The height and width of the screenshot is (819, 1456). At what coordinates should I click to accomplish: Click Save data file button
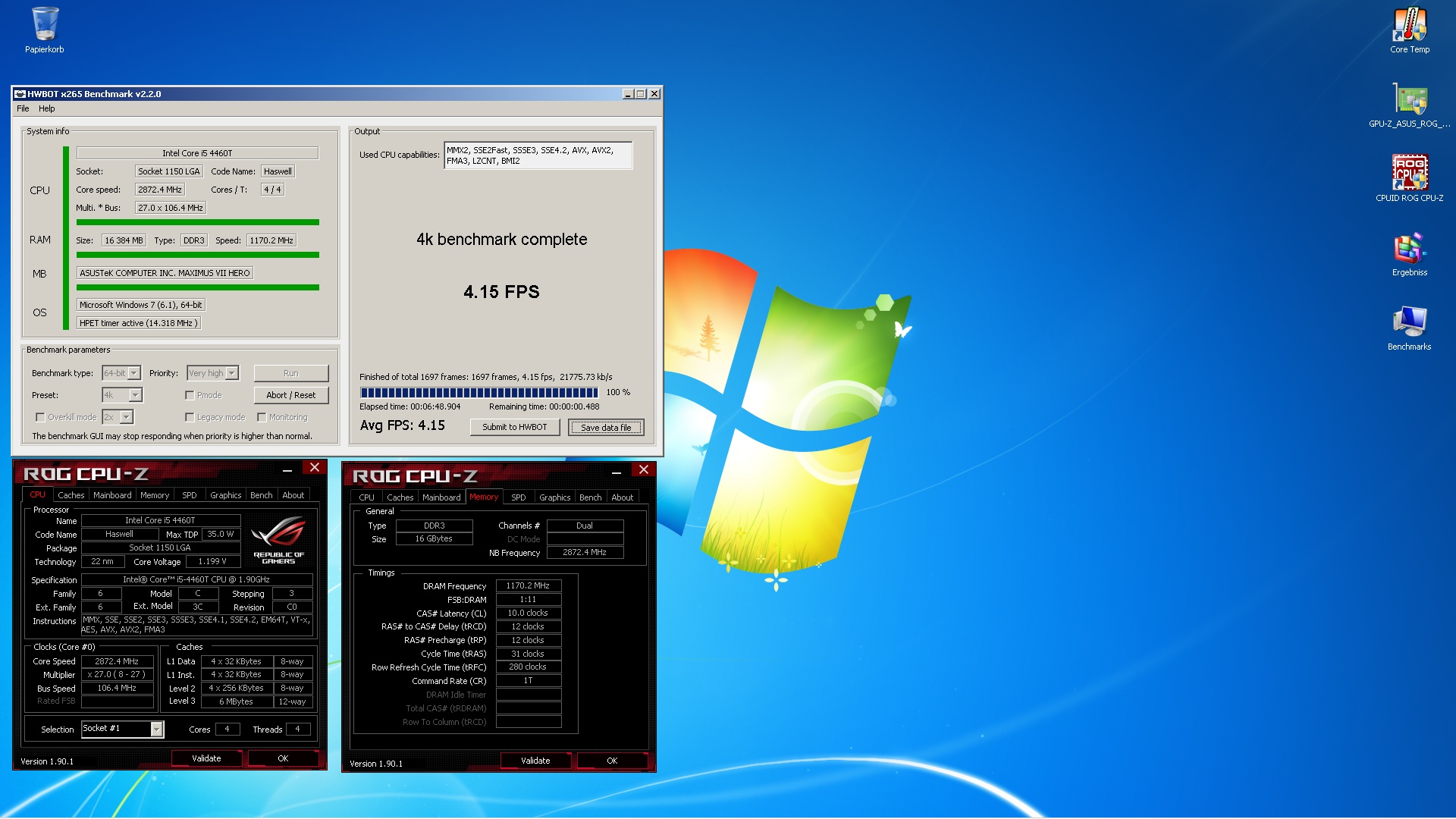pyautogui.click(x=606, y=427)
